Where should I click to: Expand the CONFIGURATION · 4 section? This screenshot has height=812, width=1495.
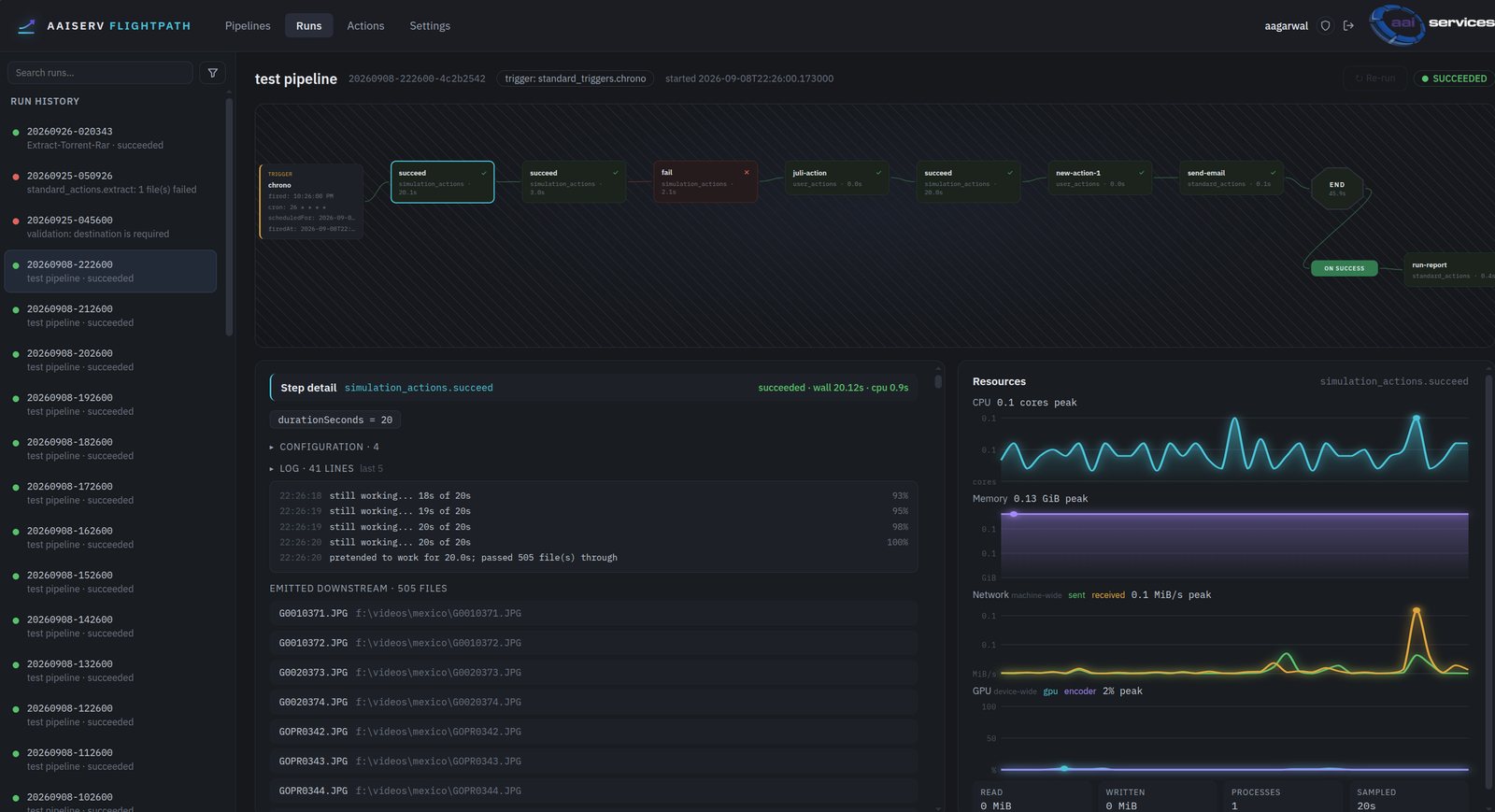(x=324, y=447)
